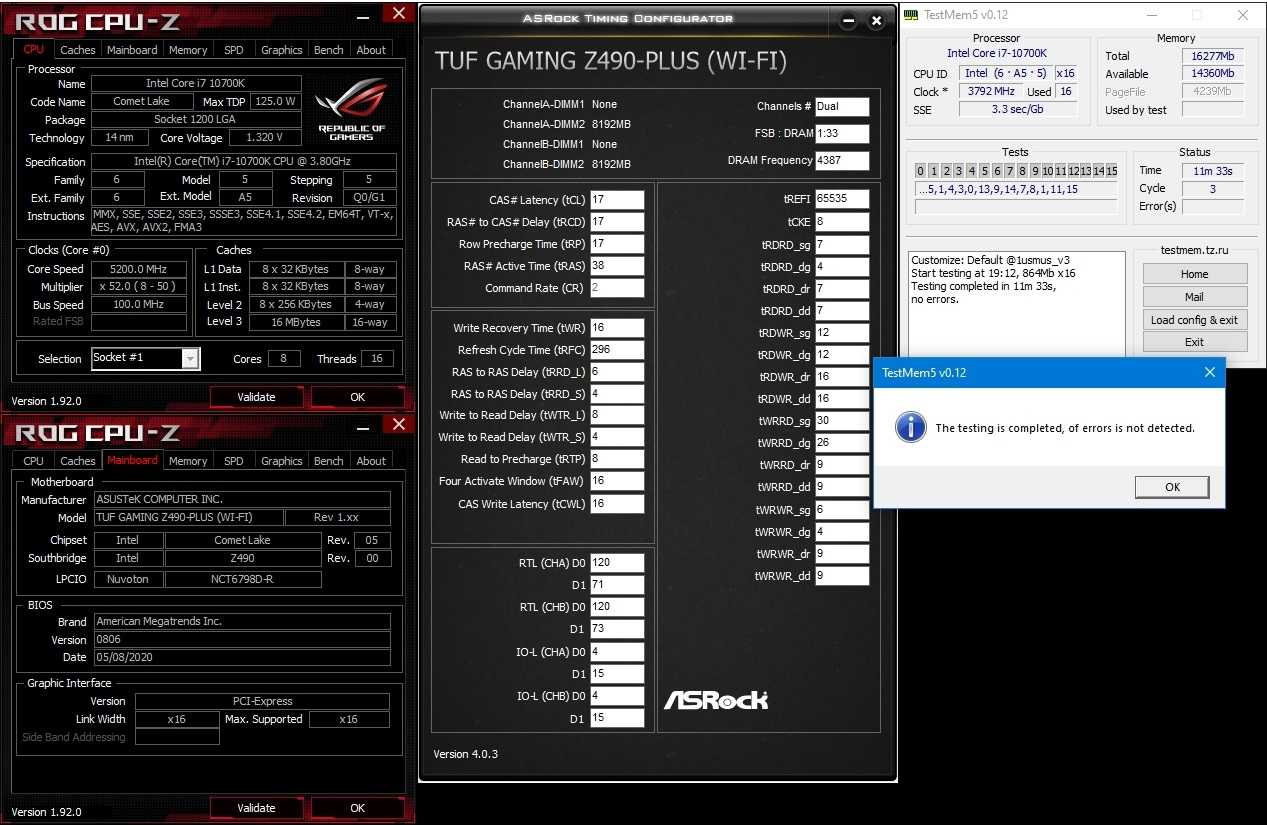Close the testing completed dialog with X
Screen dimensions: 1267x825
click(1209, 373)
